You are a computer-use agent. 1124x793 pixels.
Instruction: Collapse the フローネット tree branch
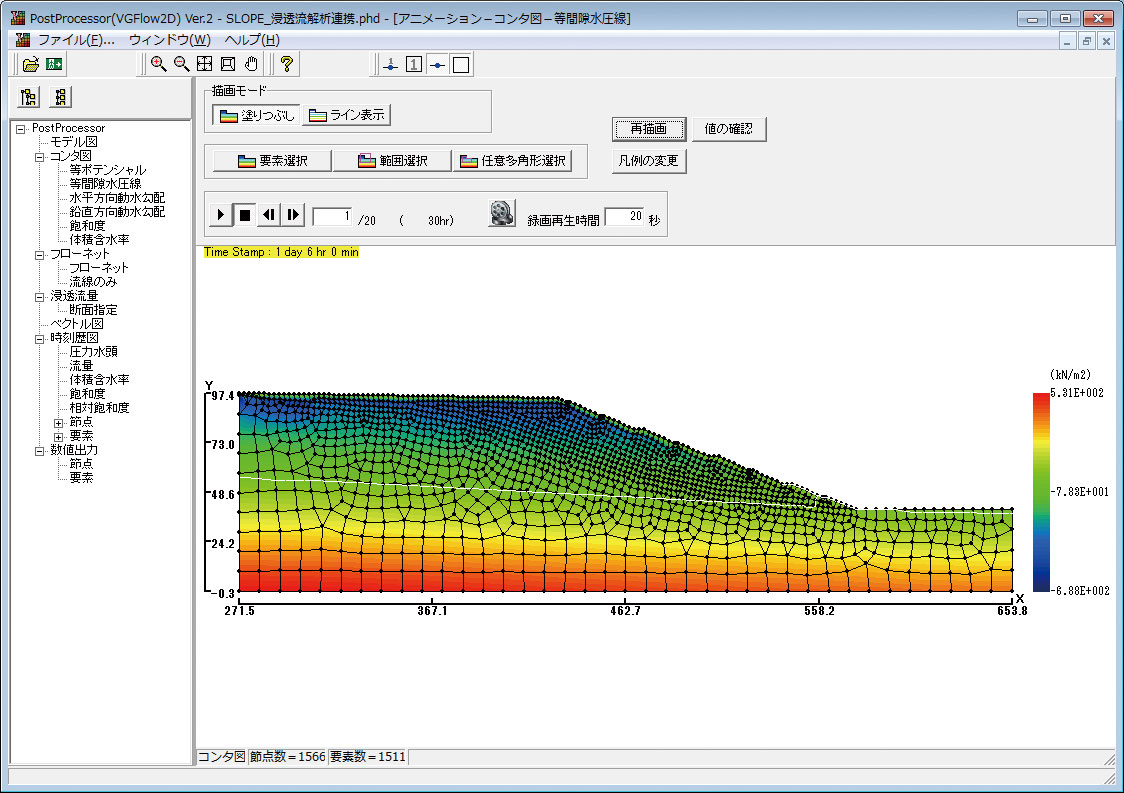pos(39,254)
